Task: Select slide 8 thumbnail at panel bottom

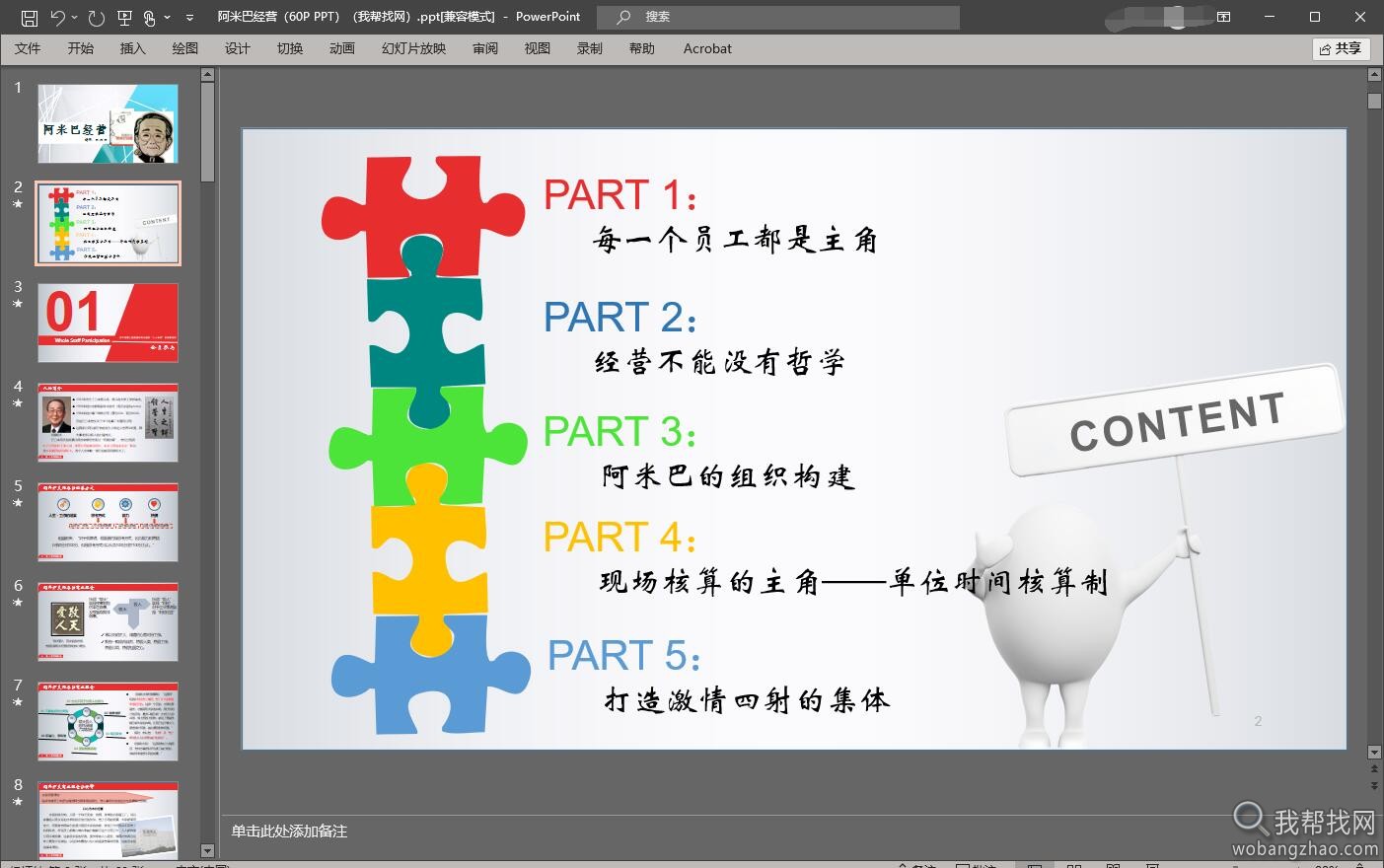Action: [109, 820]
